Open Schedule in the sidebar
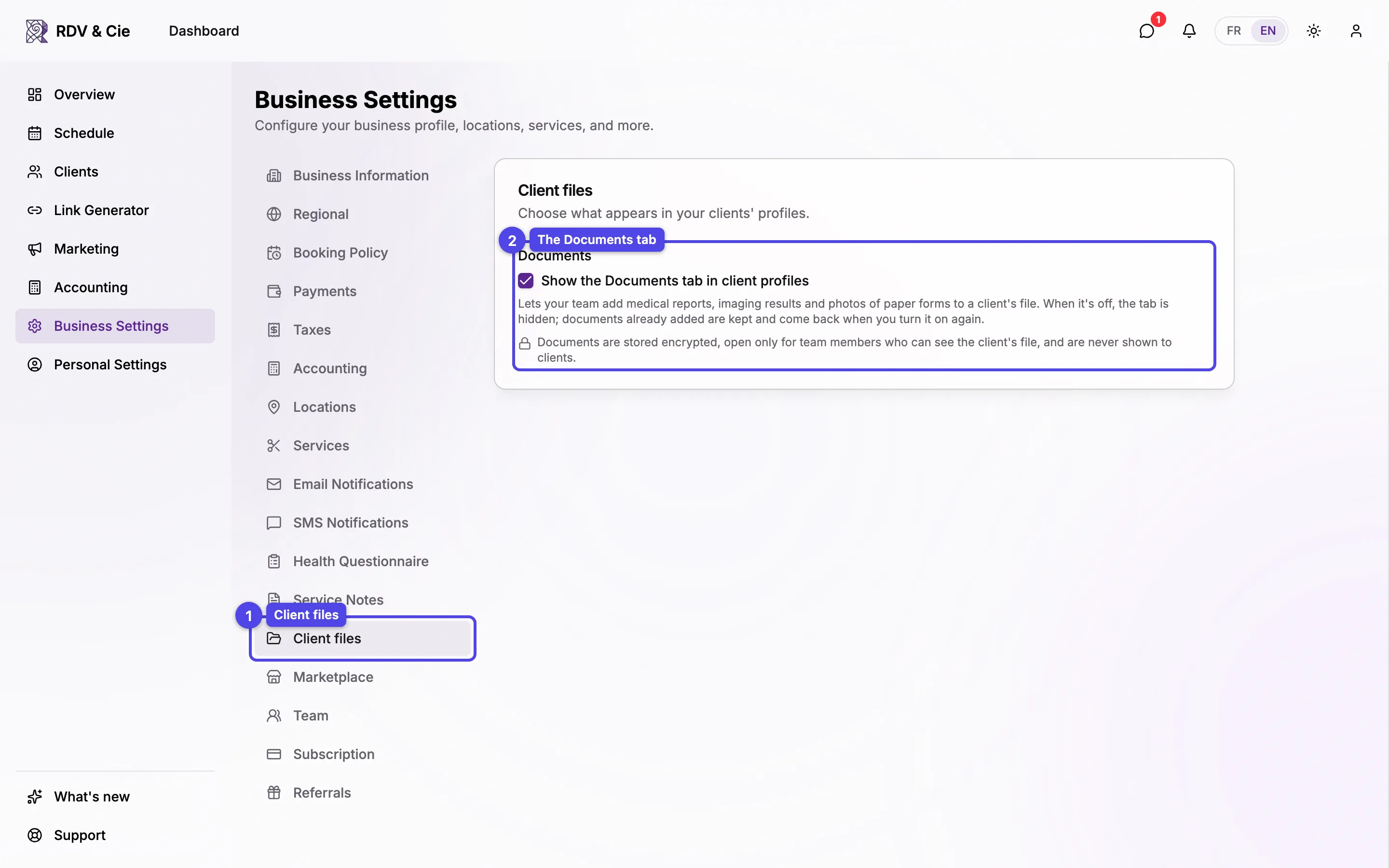The width and height of the screenshot is (1389, 868). click(x=115, y=133)
